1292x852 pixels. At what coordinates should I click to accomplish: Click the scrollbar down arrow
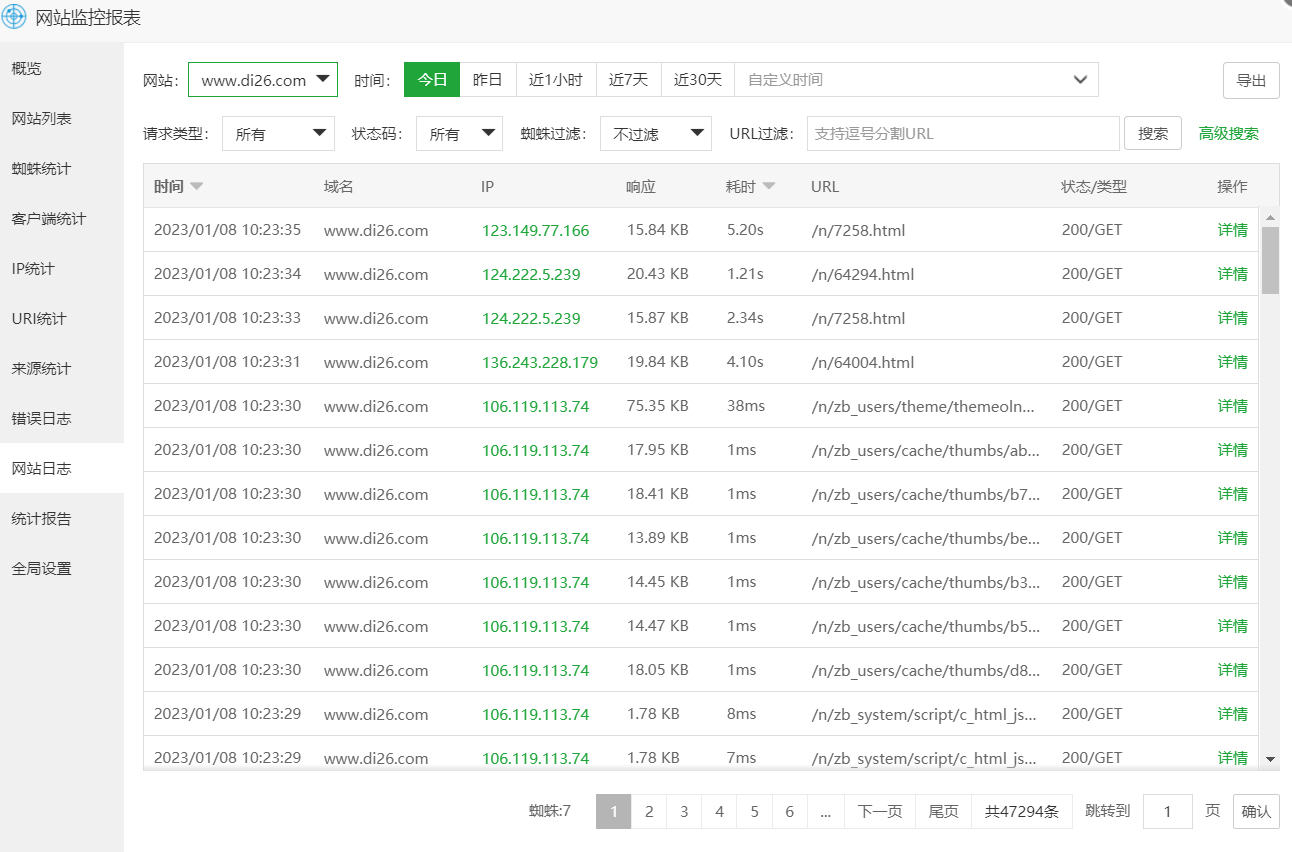click(1270, 759)
